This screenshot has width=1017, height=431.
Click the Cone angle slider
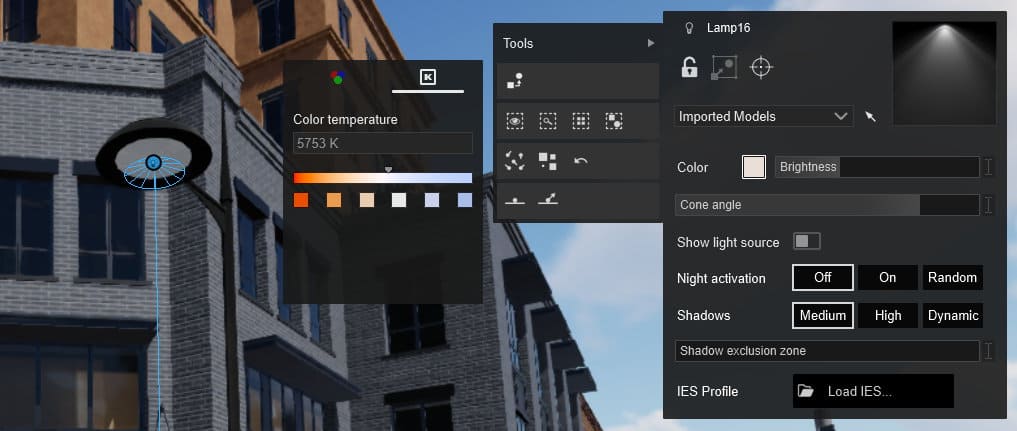[826, 205]
